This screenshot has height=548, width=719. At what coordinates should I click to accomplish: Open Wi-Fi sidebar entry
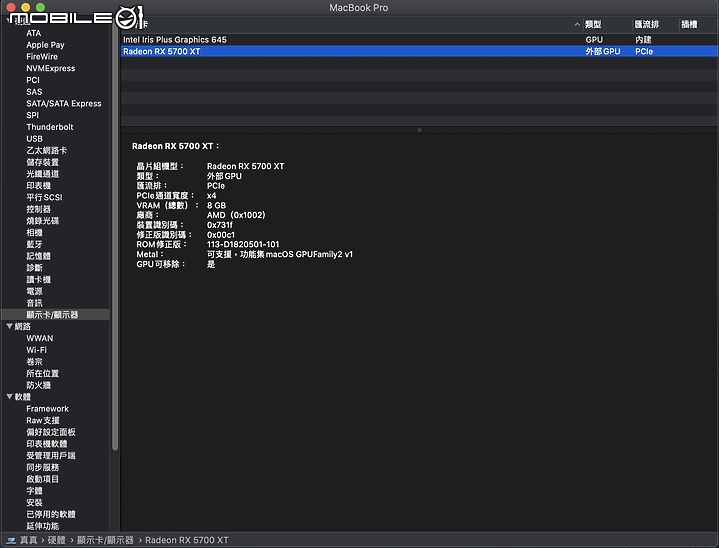click(36, 350)
